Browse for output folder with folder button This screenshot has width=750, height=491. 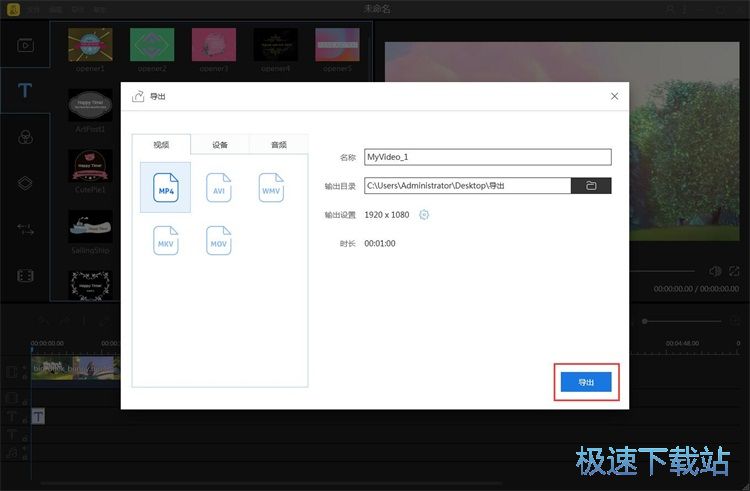pyautogui.click(x=591, y=185)
